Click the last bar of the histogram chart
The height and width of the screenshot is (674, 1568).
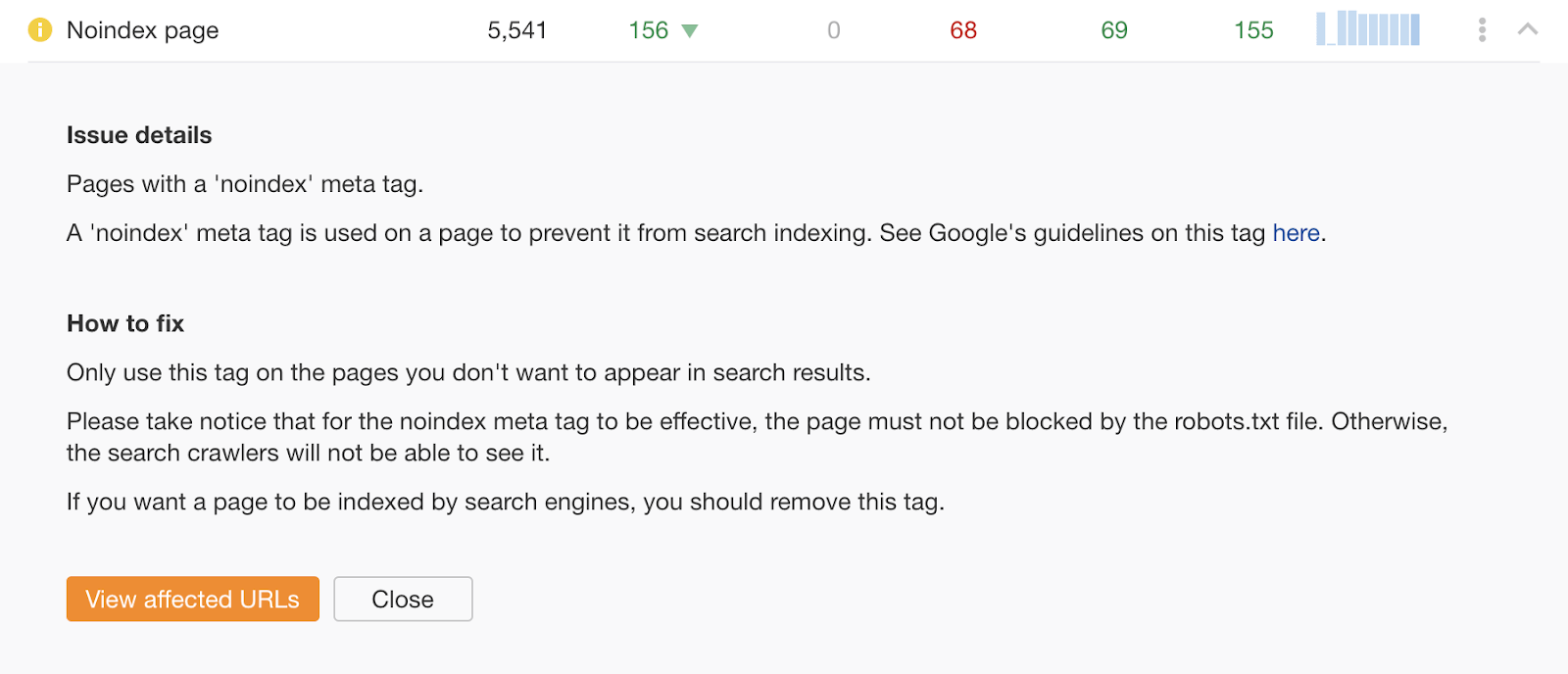click(x=1415, y=29)
